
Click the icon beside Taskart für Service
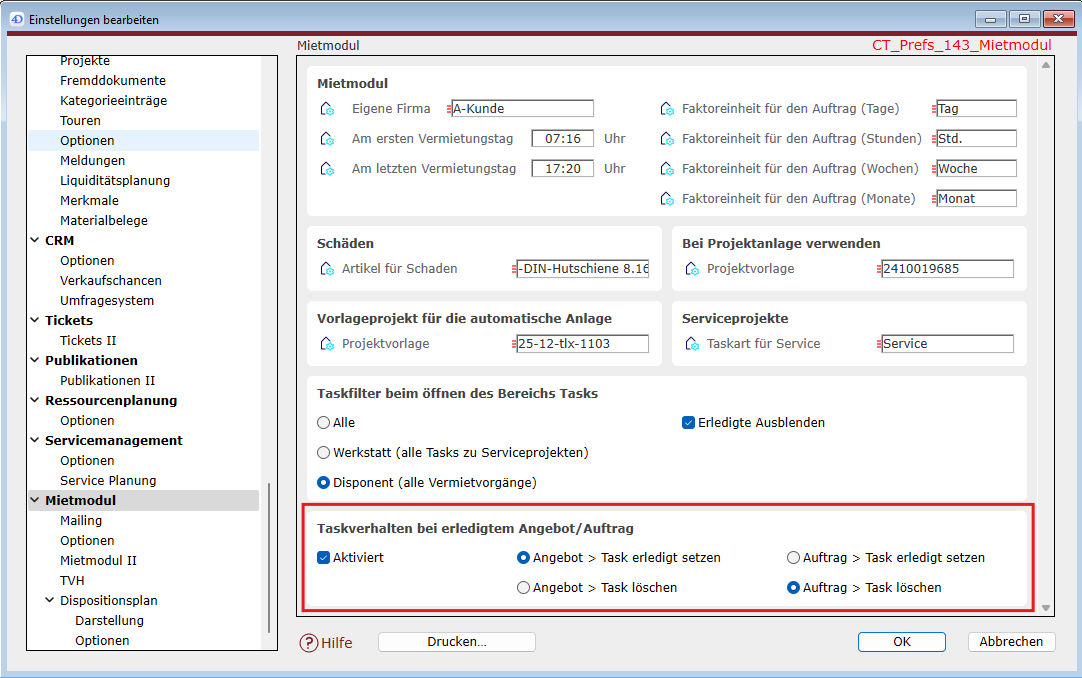692,344
